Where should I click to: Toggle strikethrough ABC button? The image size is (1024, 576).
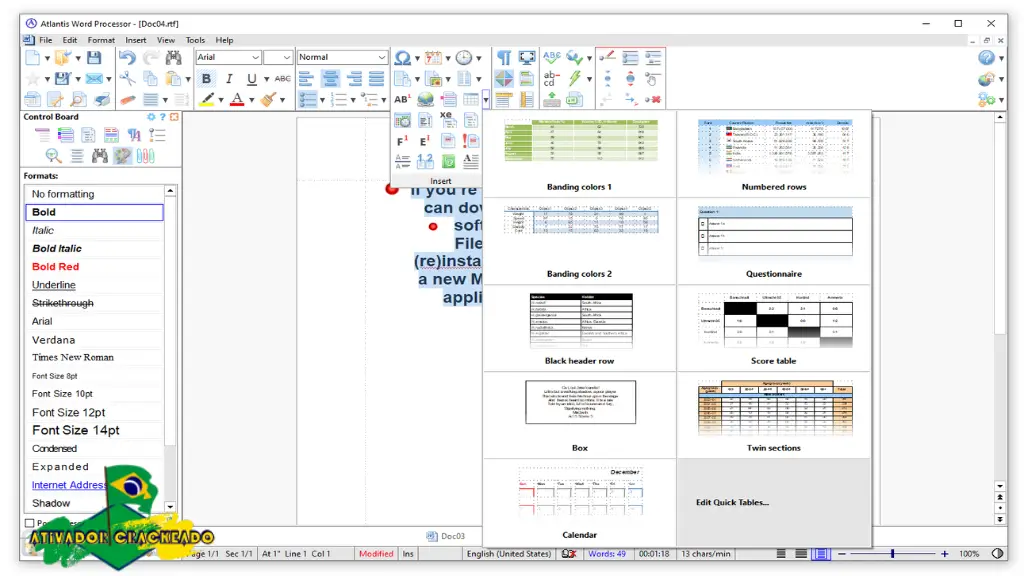[x=282, y=79]
